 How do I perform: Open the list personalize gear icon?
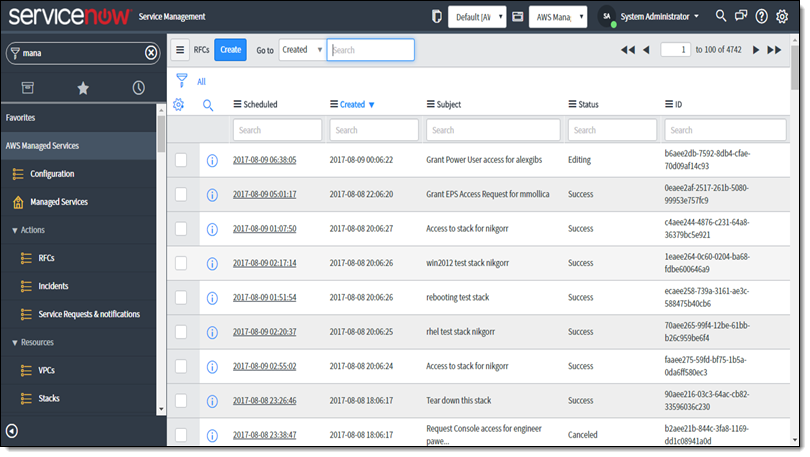point(179,104)
